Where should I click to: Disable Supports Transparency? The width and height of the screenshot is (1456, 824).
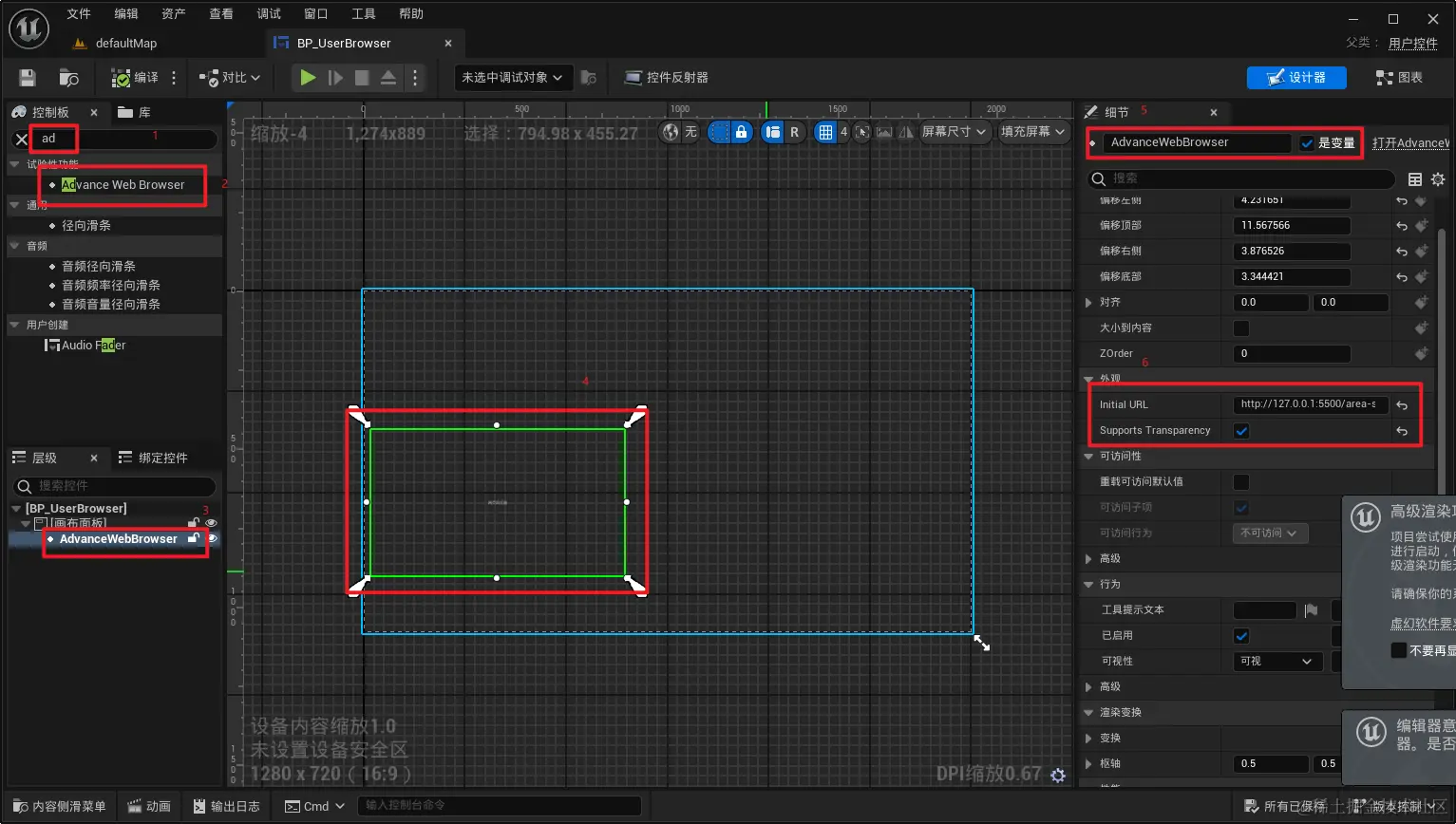point(1240,431)
